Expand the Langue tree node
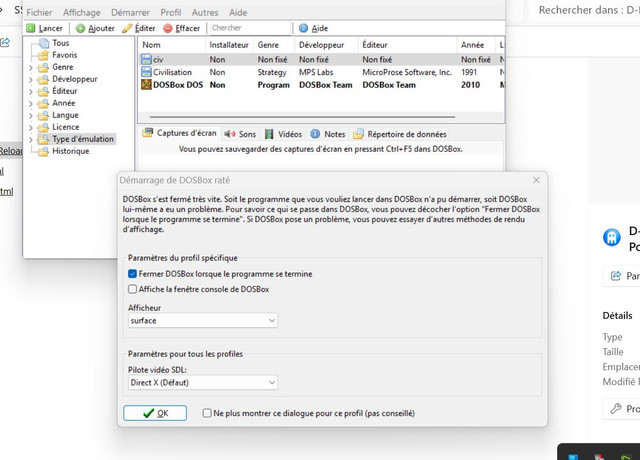This screenshot has height=460, width=640. [x=31, y=116]
